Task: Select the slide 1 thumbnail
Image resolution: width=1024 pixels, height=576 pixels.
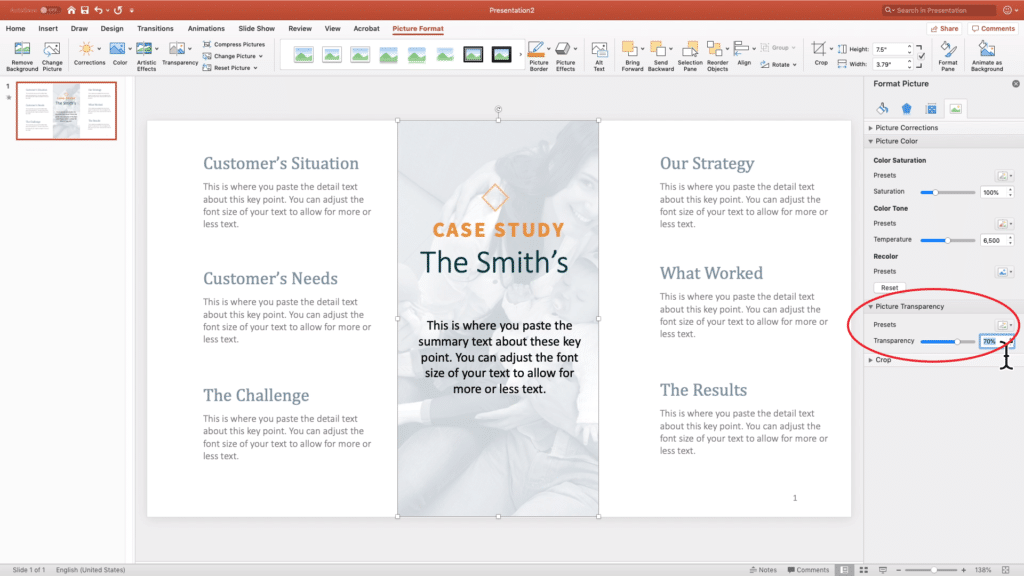Action: [65, 111]
